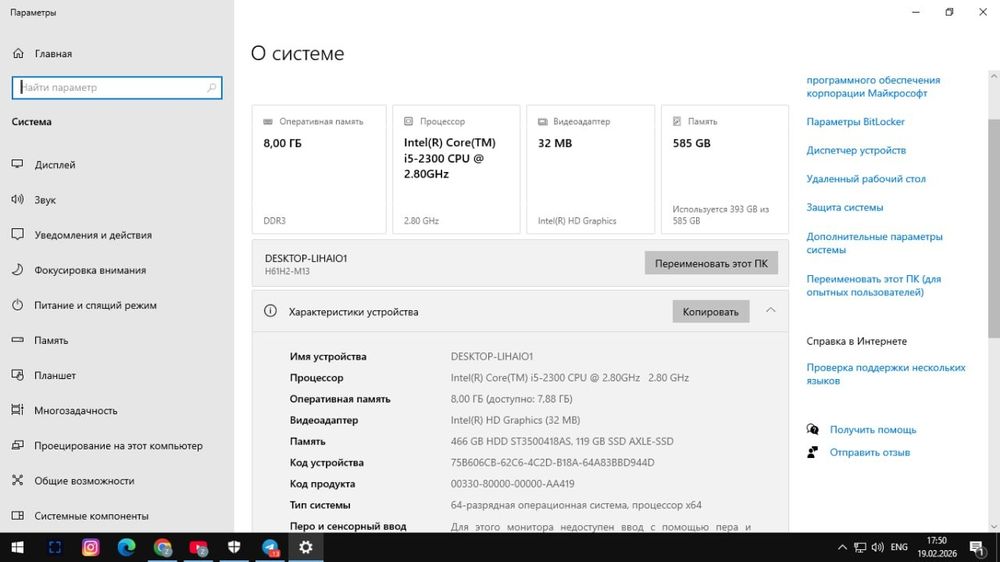
Task: Click the scrollbar down arrow
Action: pyautogui.click(x=994, y=526)
